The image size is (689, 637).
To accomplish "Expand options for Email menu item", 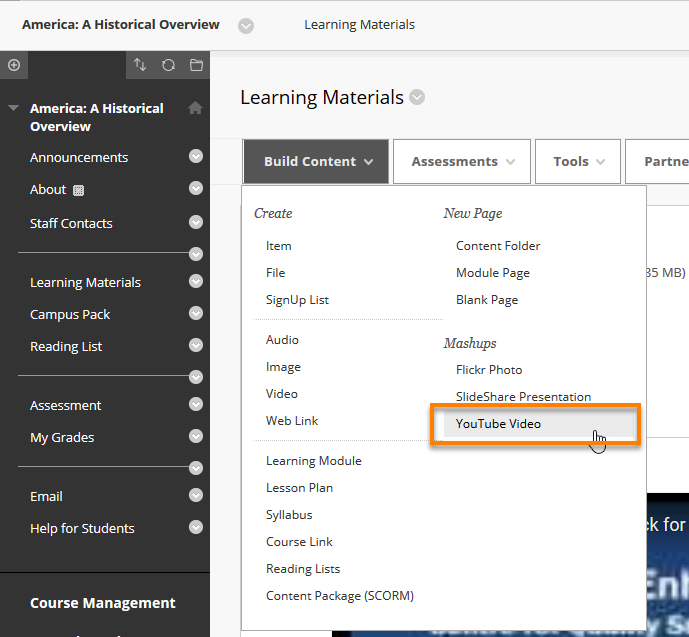I will (x=196, y=495).
